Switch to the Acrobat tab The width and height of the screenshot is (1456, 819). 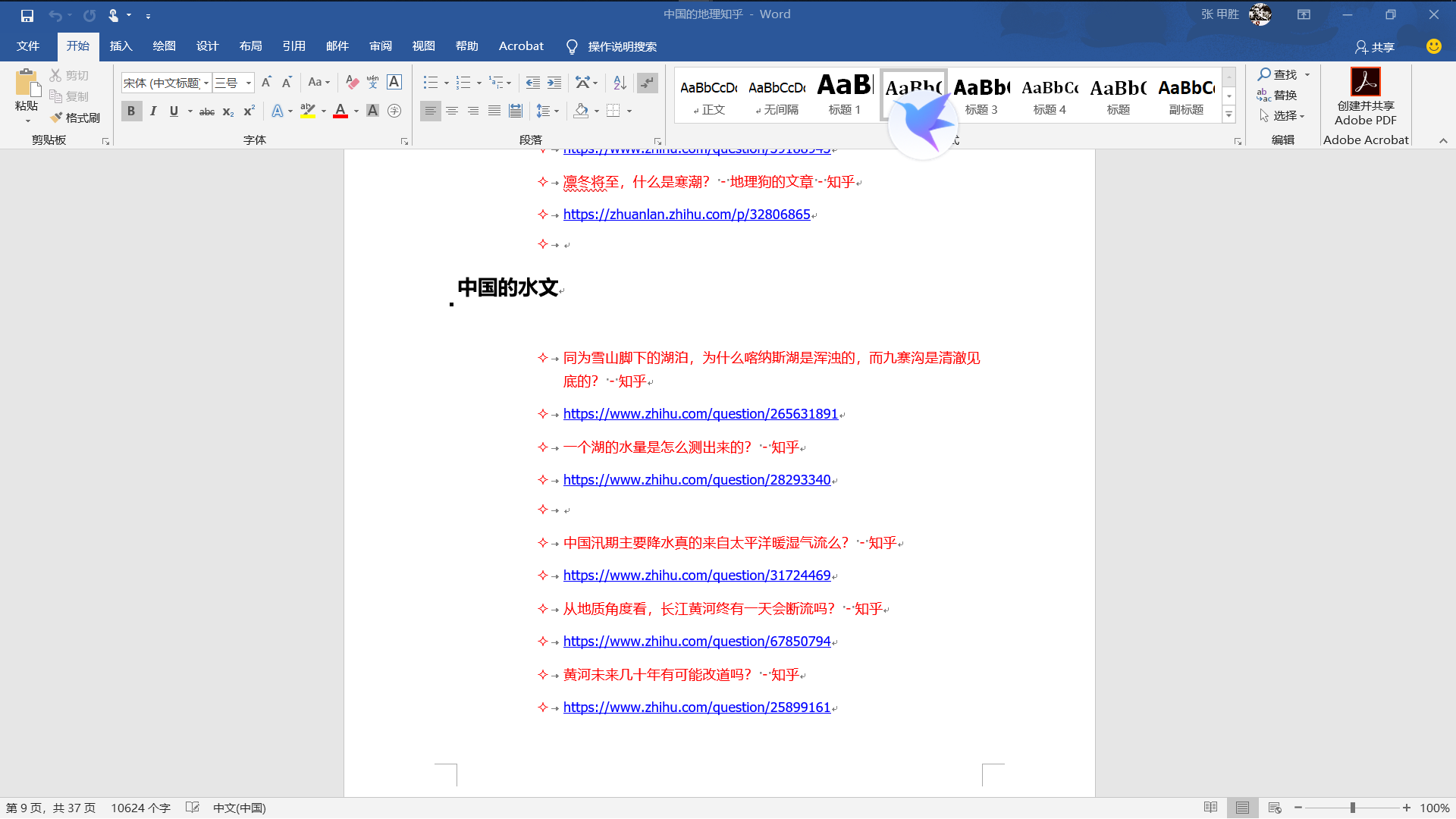[x=521, y=46]
